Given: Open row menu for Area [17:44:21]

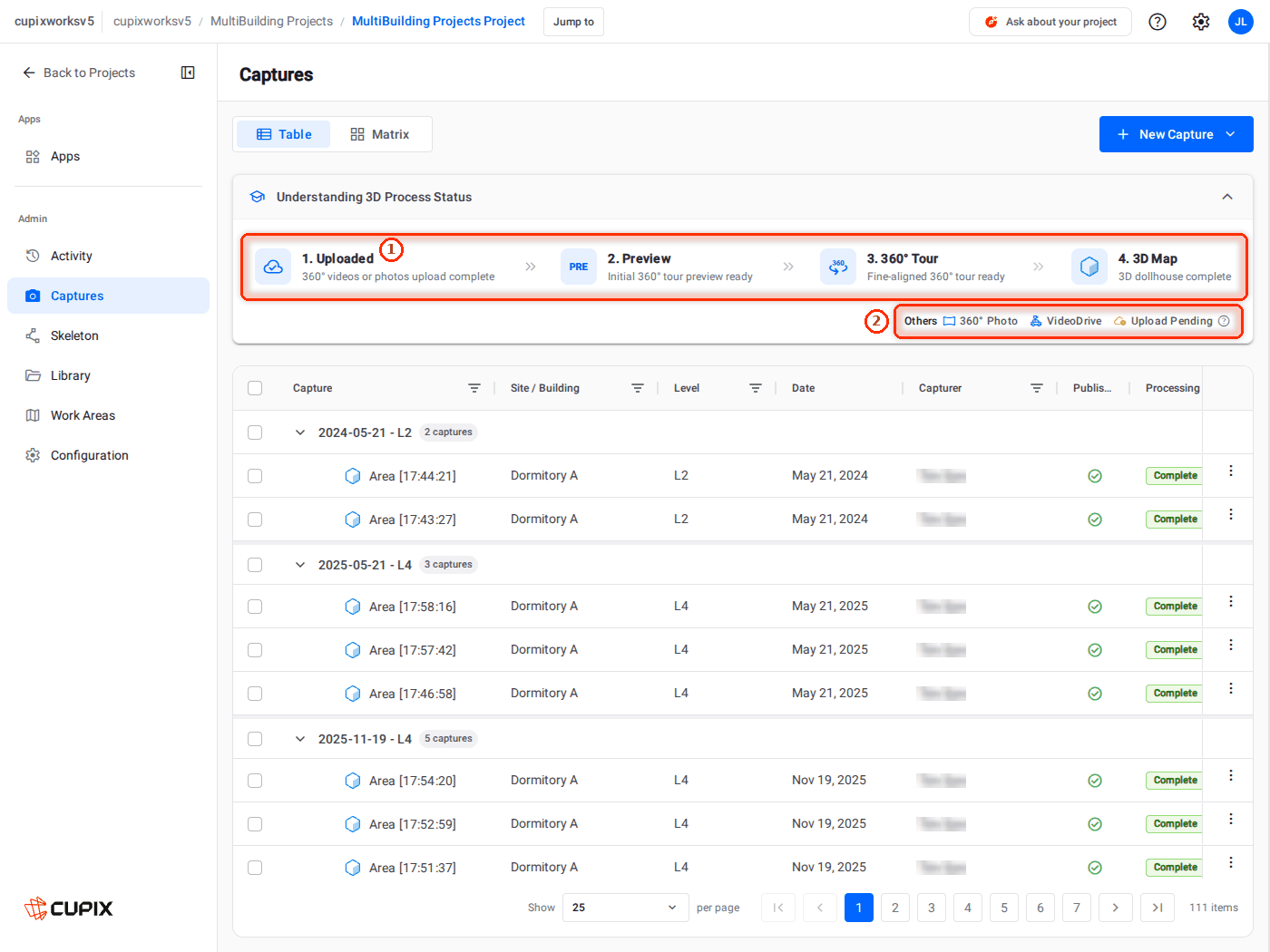Looking at the screenshot, I should click(1231, 471).
